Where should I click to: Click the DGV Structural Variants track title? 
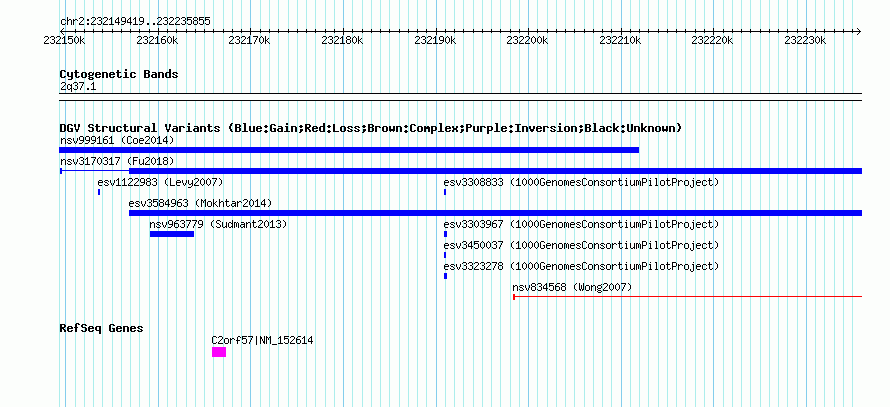click(x=371, y=128)
